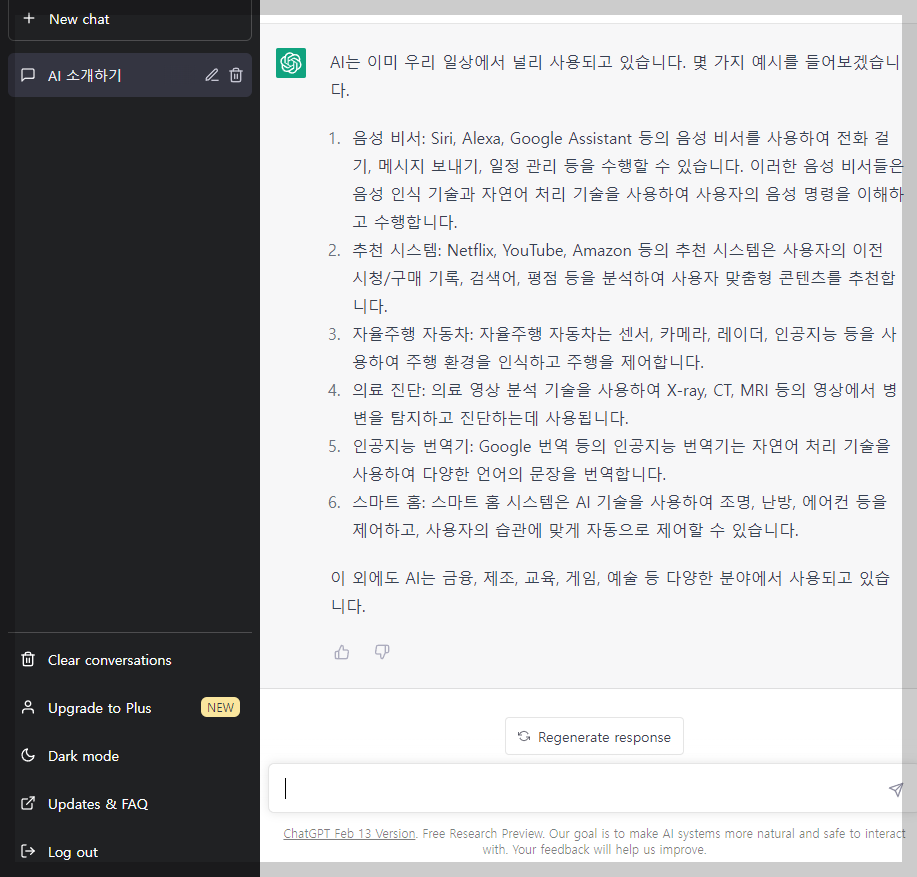Give the response a thumbs down
Image resolution: width=917 pixels, height=877 pixels.
[382, 652]
